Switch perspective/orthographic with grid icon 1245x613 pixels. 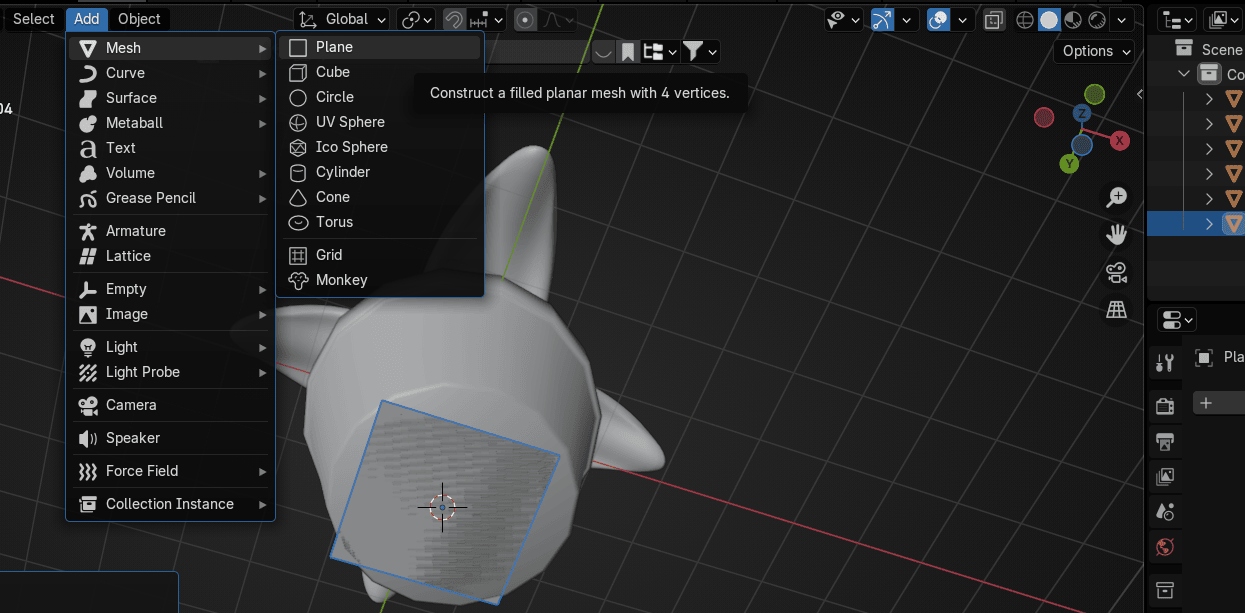[1116, 311]
